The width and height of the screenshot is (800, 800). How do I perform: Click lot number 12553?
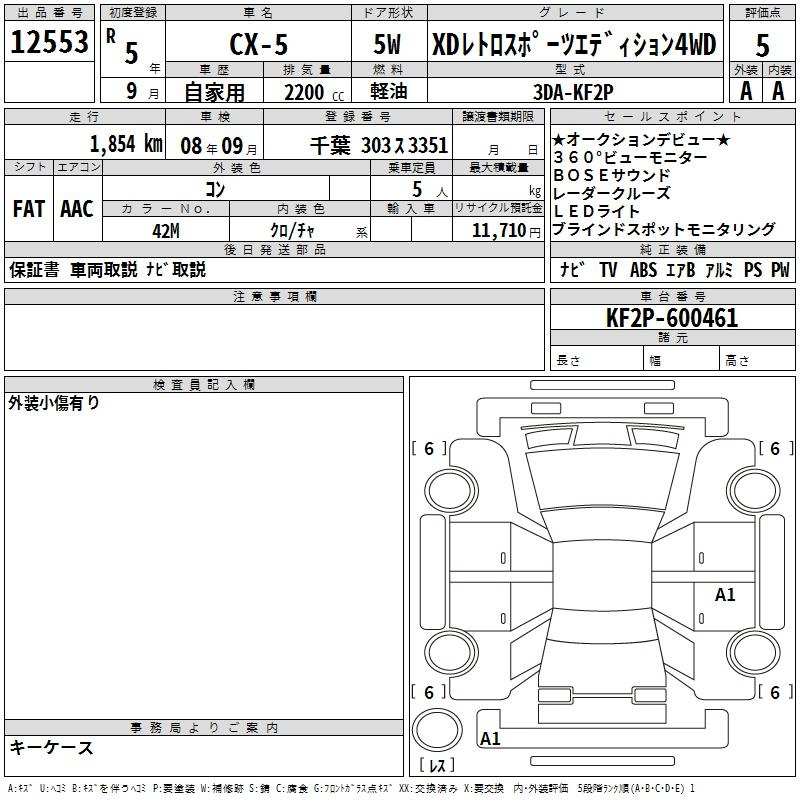pos(49,42)
